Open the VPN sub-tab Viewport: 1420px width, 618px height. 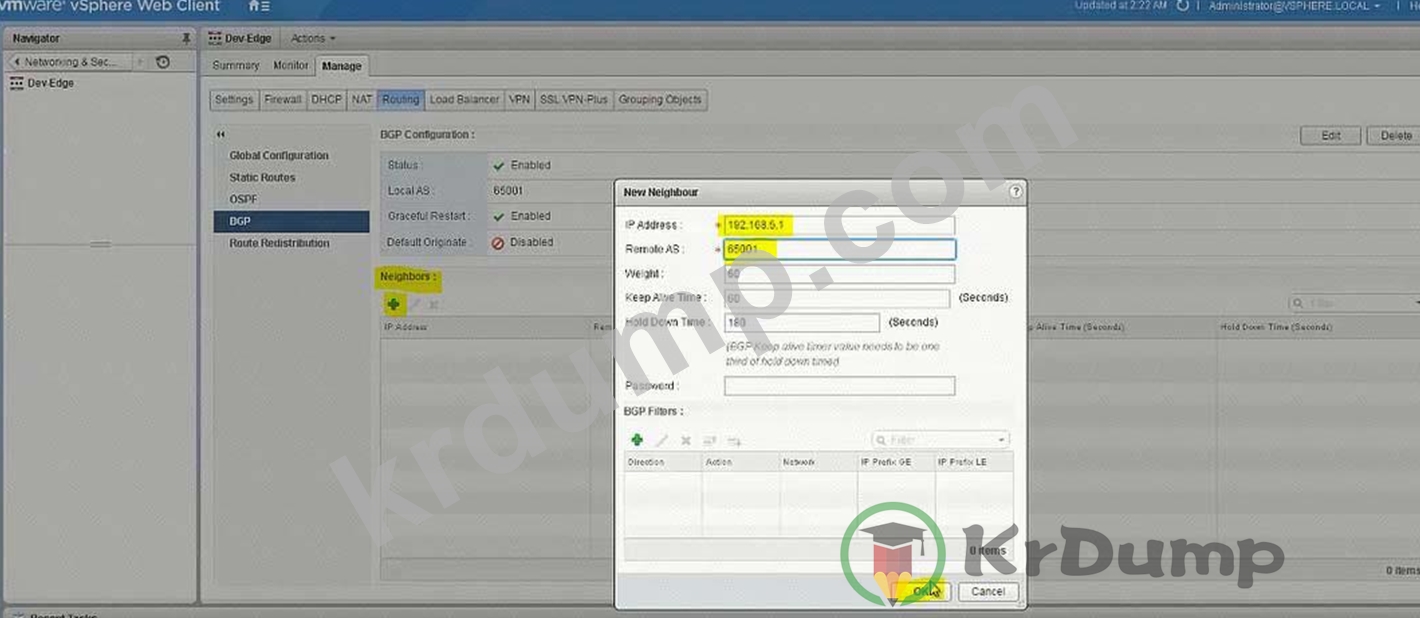pyautogui.click(x=519, y=100)
